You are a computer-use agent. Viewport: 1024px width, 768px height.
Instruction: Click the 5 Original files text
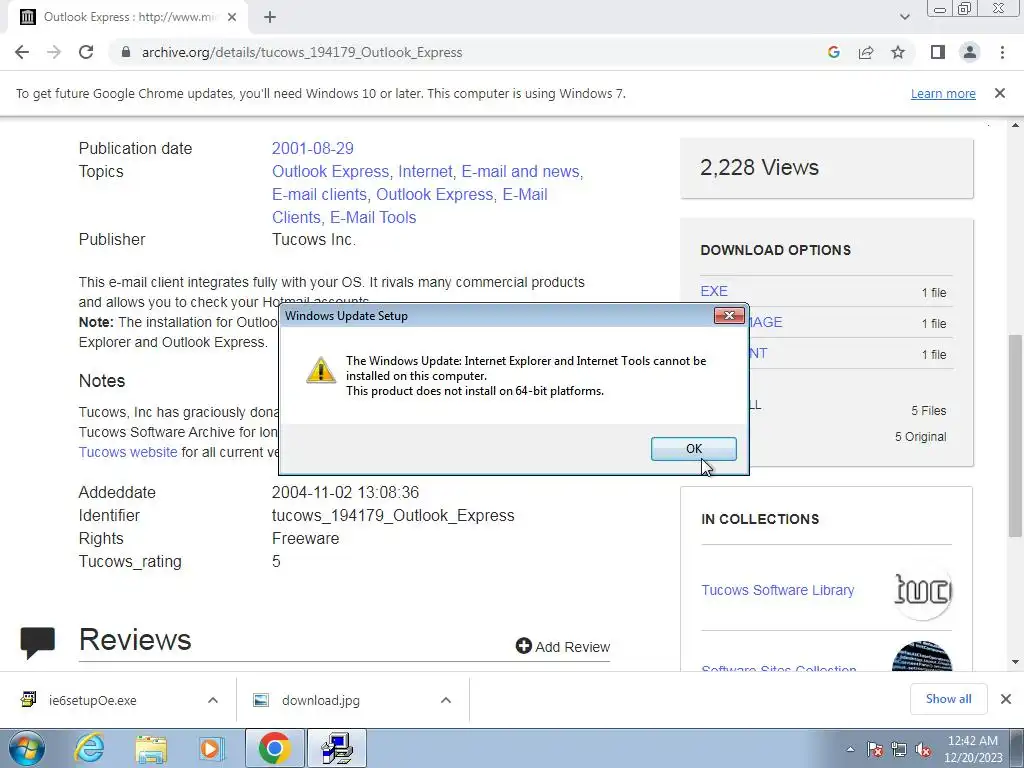(920, 437)
